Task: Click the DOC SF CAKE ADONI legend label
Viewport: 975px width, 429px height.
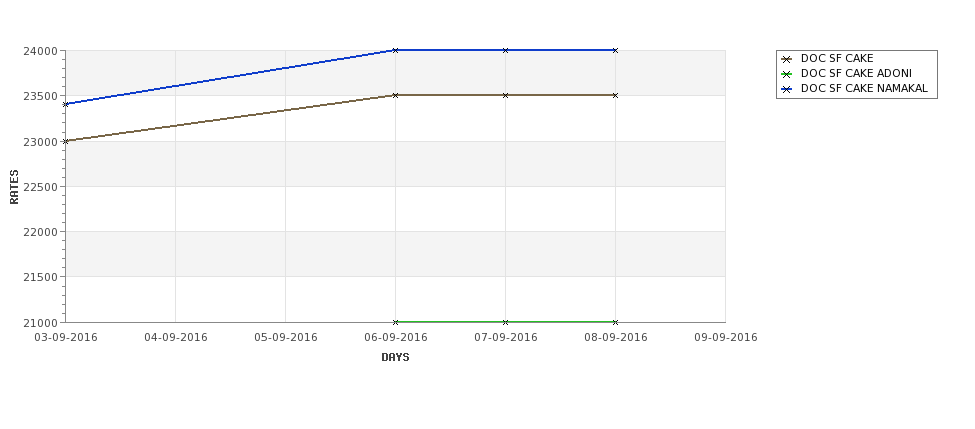Action: [x=856, y=74]
